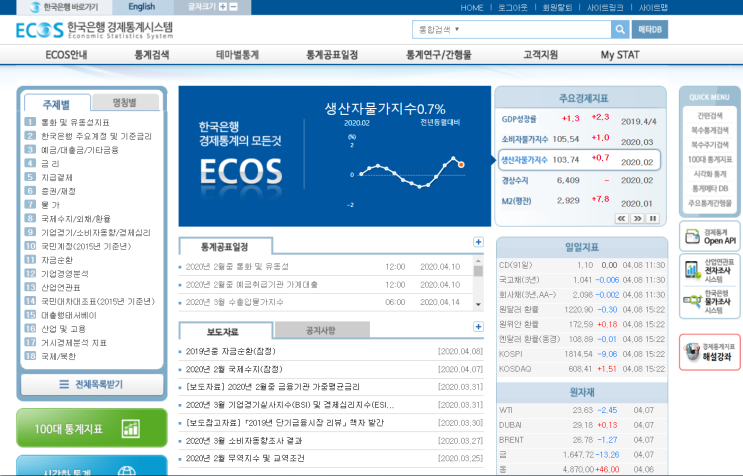Open My STAT menu
Image resolution: width=743 pixels, height=476 pixels.
620,55
